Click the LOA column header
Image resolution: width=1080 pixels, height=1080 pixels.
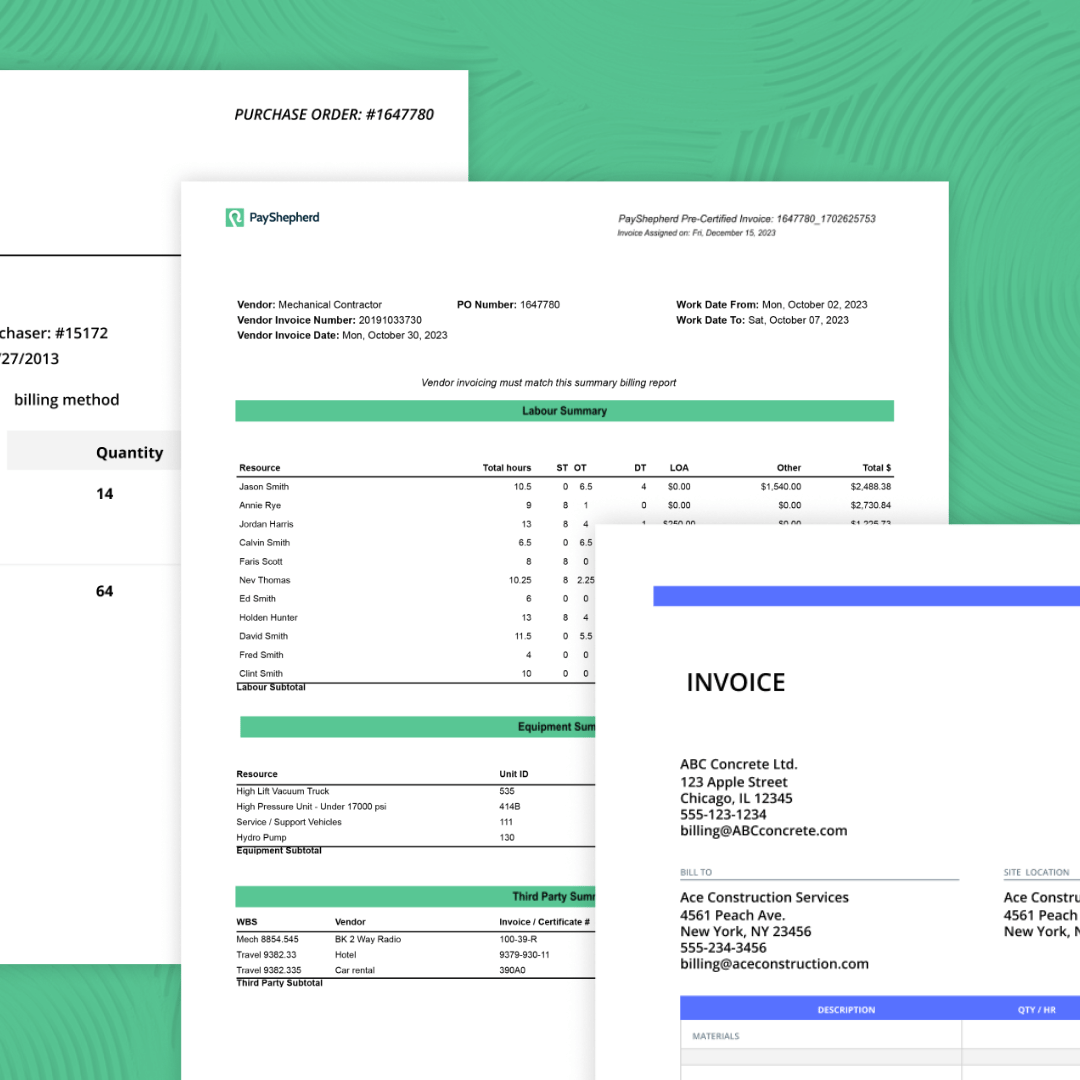(x=678, y=468)
